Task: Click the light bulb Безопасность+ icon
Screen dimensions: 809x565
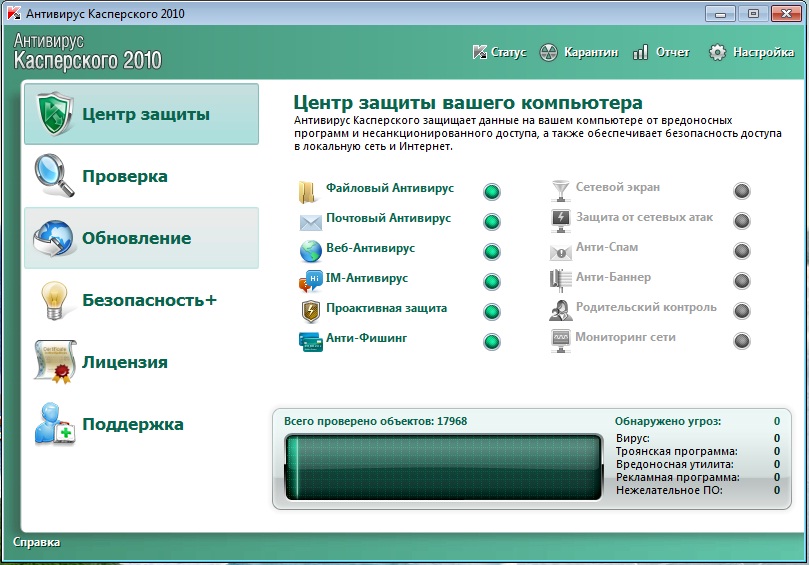Action: point(55,300)
